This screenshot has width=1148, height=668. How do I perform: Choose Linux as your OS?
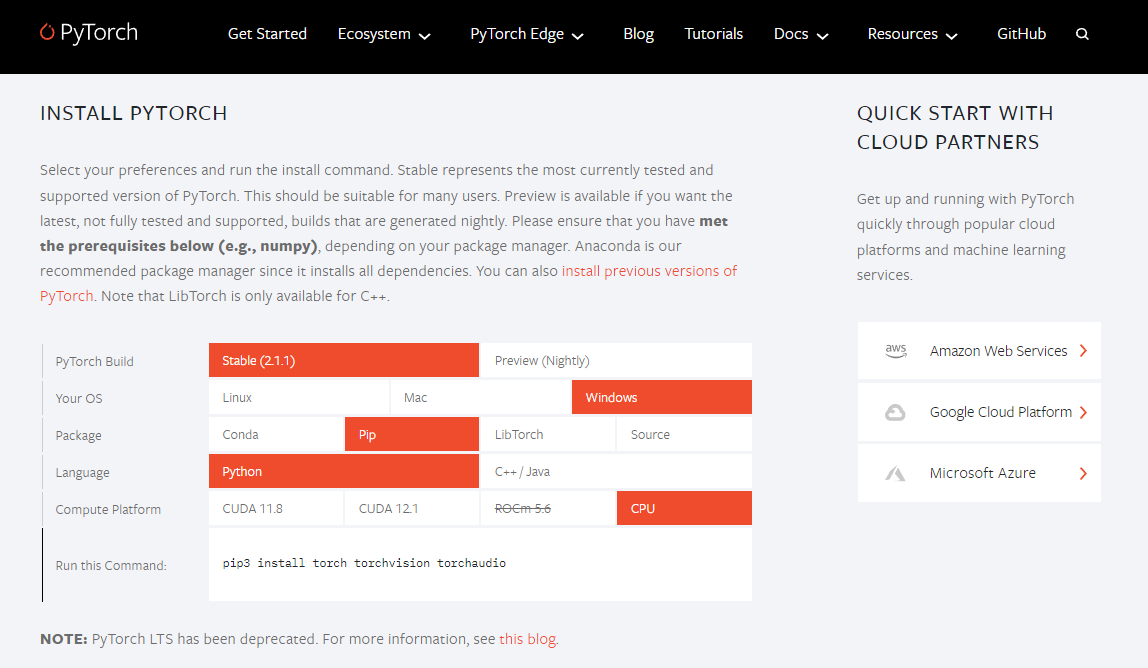click(299, 398)
